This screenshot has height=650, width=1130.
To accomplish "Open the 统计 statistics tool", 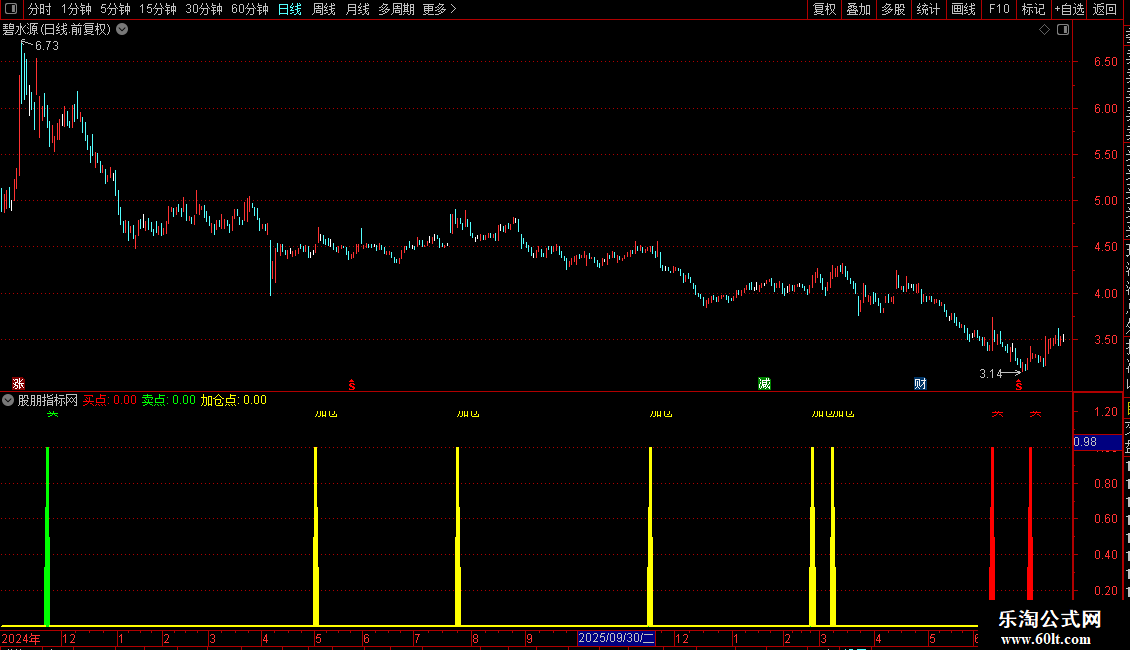I will tap(927, 9).
